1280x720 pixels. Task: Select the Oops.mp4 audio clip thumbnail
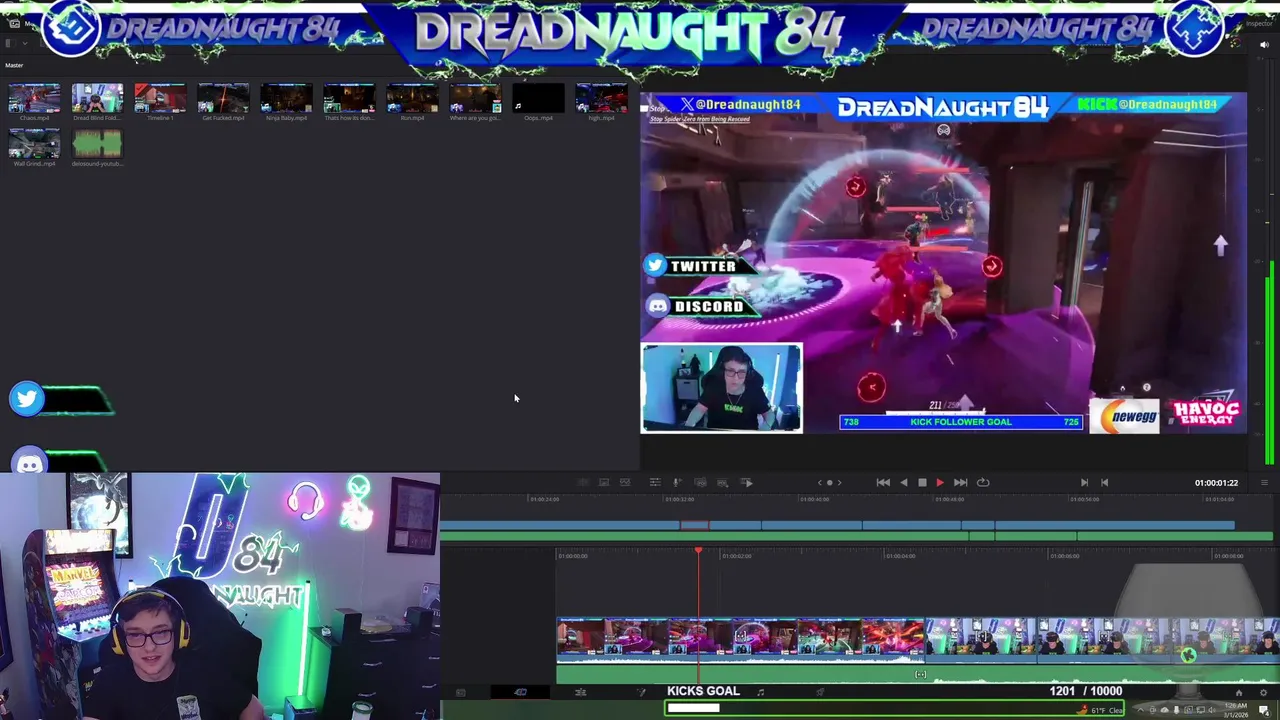coord(538,98)
